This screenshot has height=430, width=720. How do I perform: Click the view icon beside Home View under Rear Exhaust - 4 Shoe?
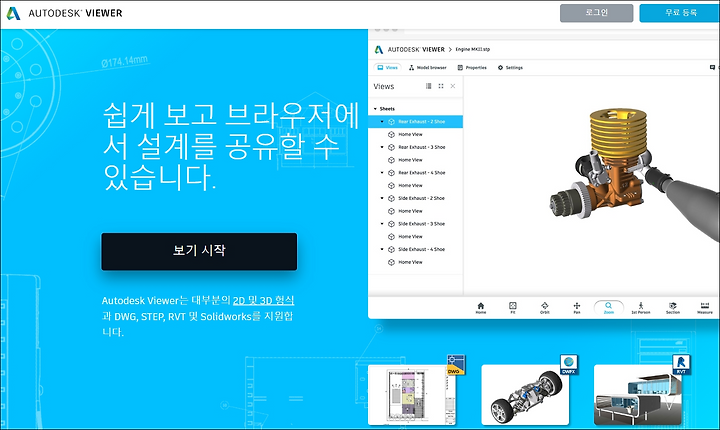tap(391, 186)
